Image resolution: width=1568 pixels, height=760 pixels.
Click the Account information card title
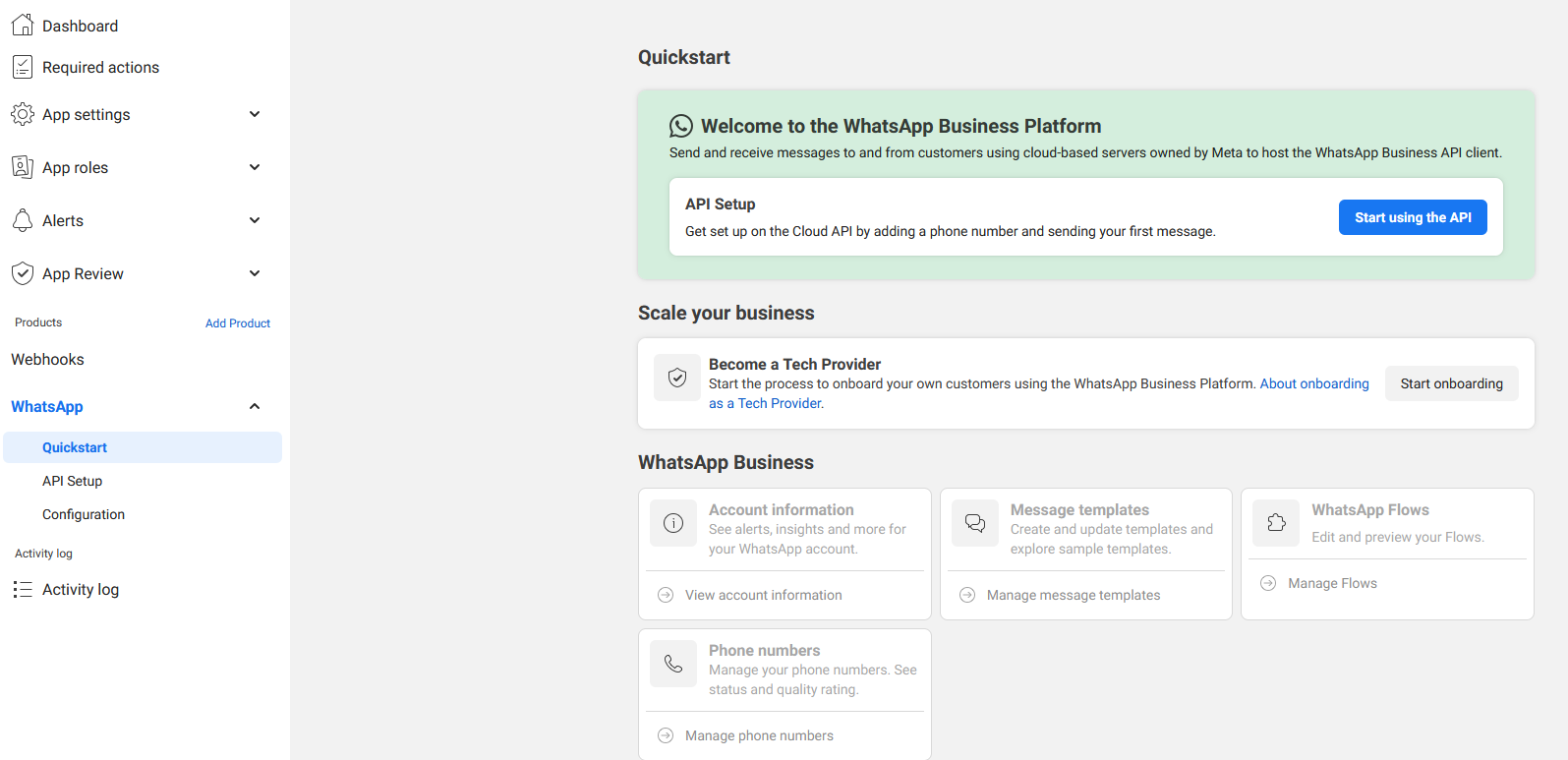(x=782, y=509)
